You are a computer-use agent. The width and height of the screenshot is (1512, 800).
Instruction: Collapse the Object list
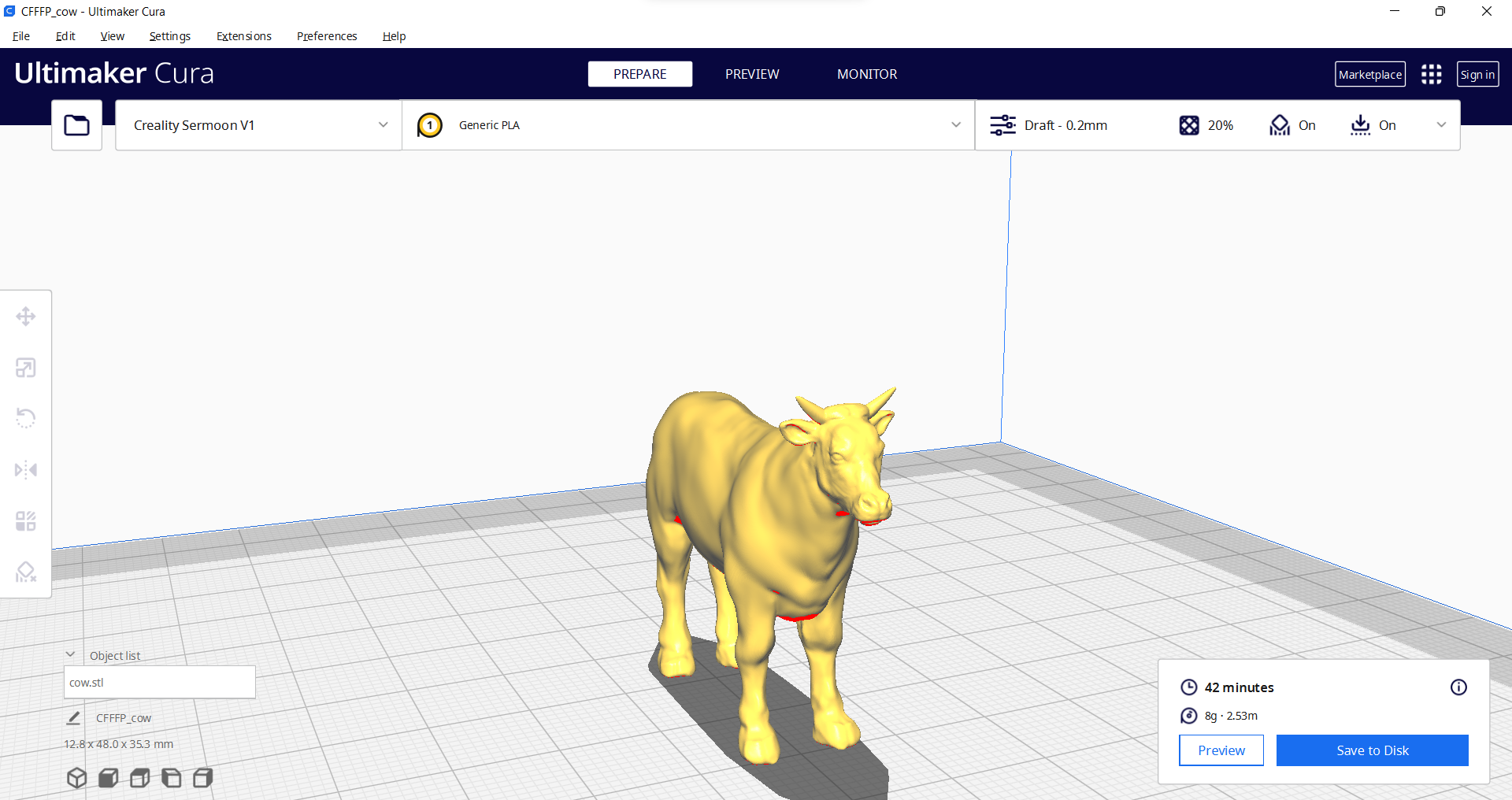pyautogui.click(x=71, y=654)
